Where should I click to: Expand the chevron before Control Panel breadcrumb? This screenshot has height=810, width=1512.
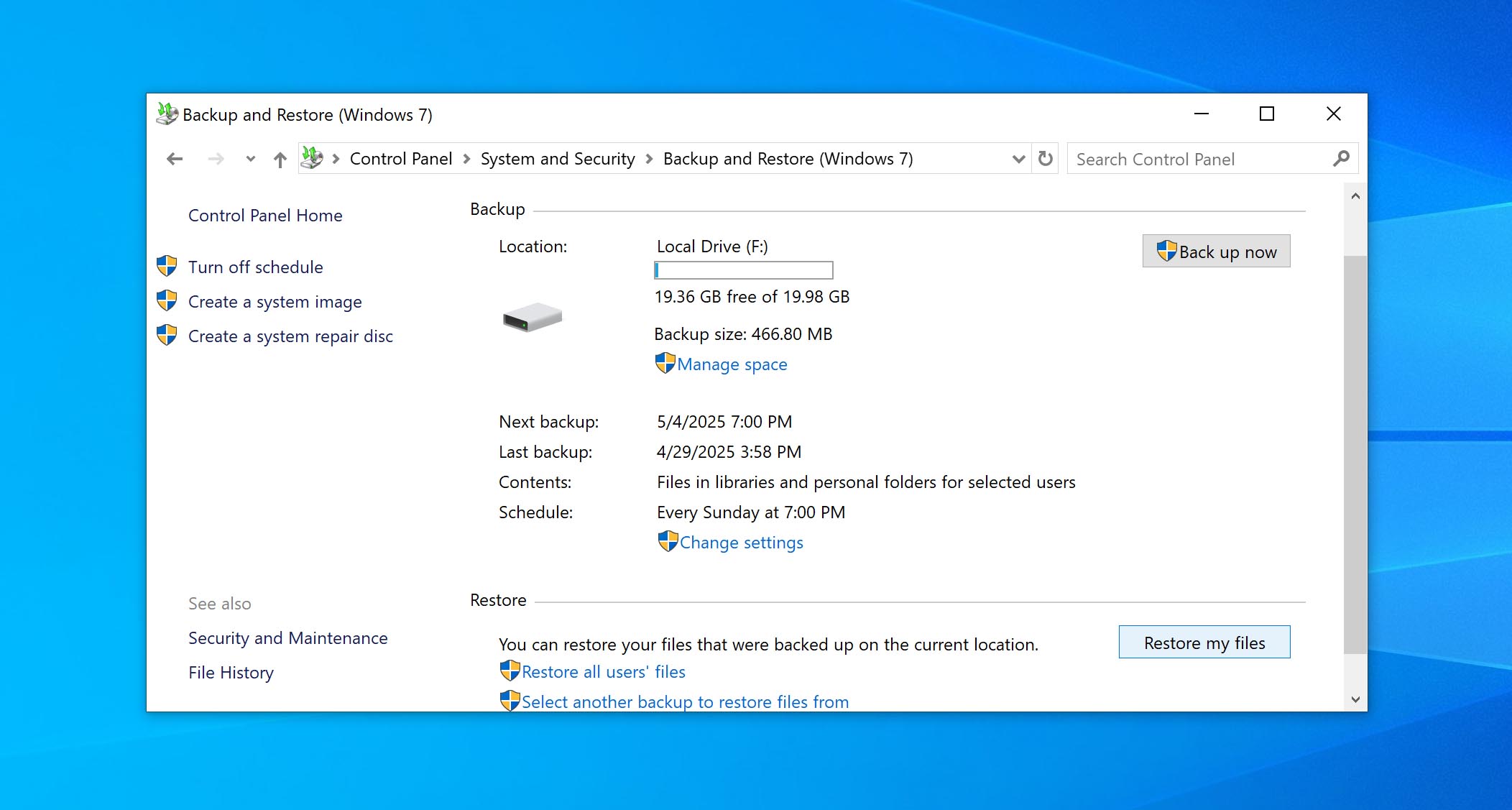(336, 159)
